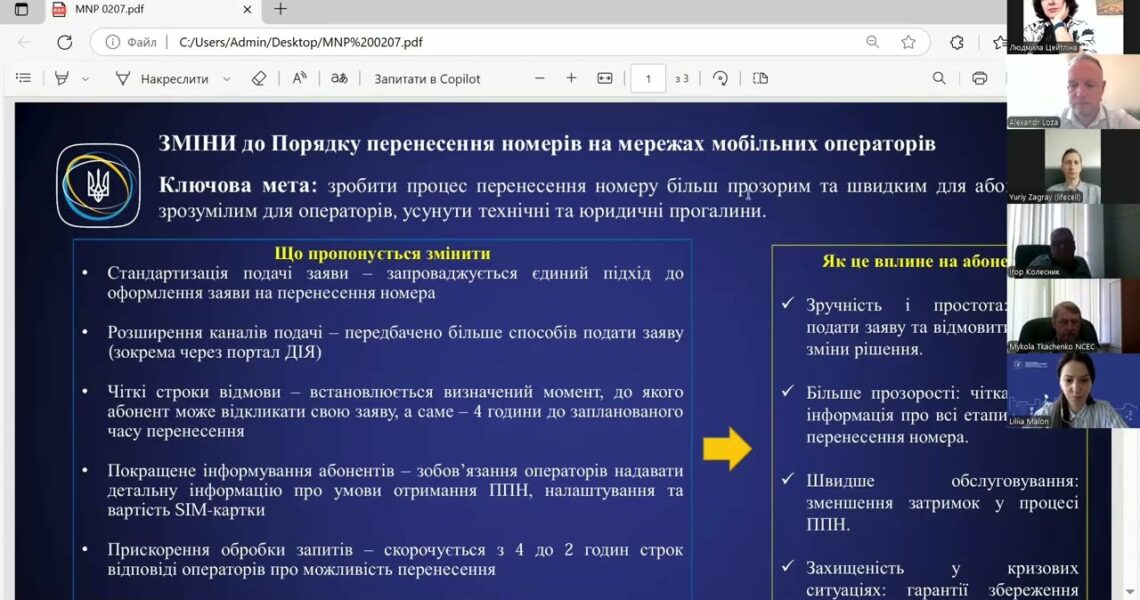Add this page to favorites star
This screenshot has width=1140, height=600.
908,42
